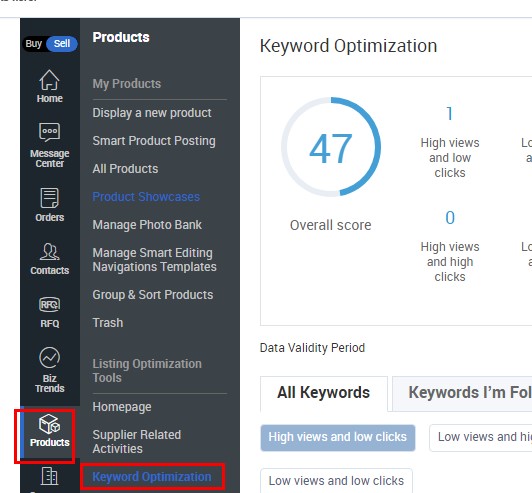Open Manage Photo Bank
Image resolution: width=532 pixels, height=493 pixels.
tap(147, 225)
